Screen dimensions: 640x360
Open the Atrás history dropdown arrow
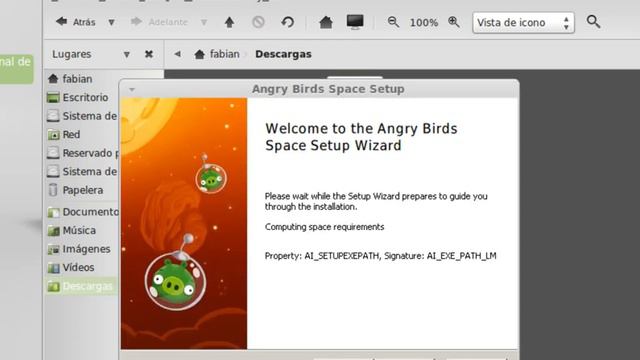(x=111, y=22)
